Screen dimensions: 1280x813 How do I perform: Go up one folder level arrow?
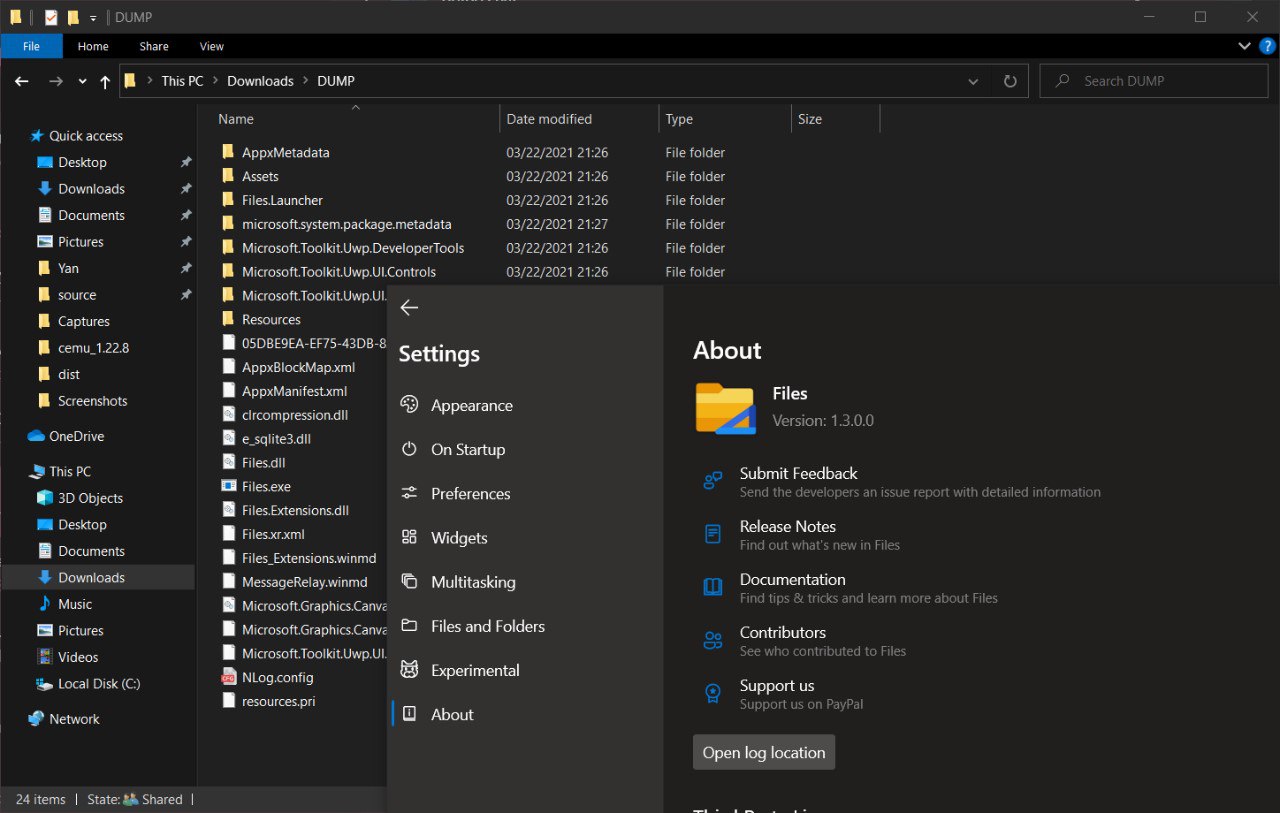tap(105, 82)
